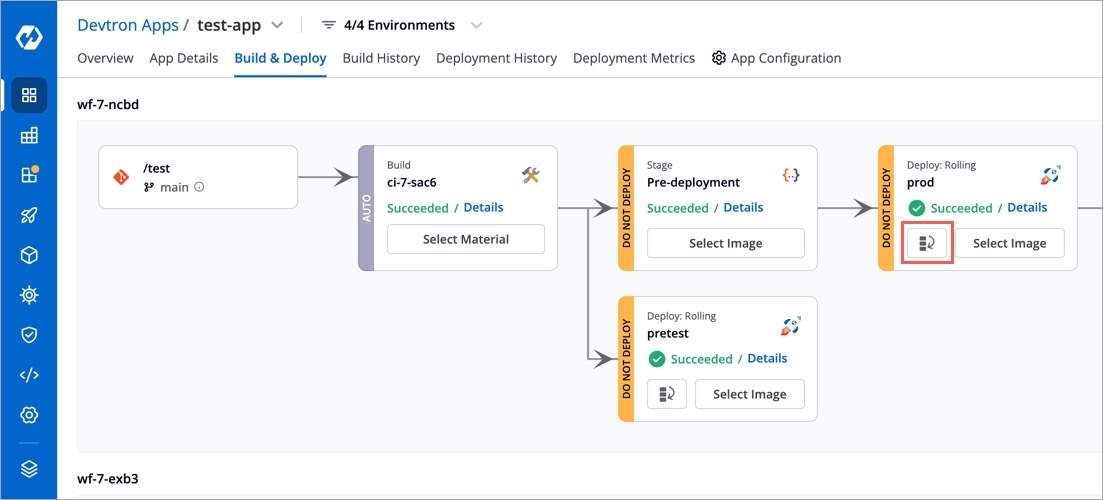Click the braces icon on the Pre-deployment stage

pos(791,175)
